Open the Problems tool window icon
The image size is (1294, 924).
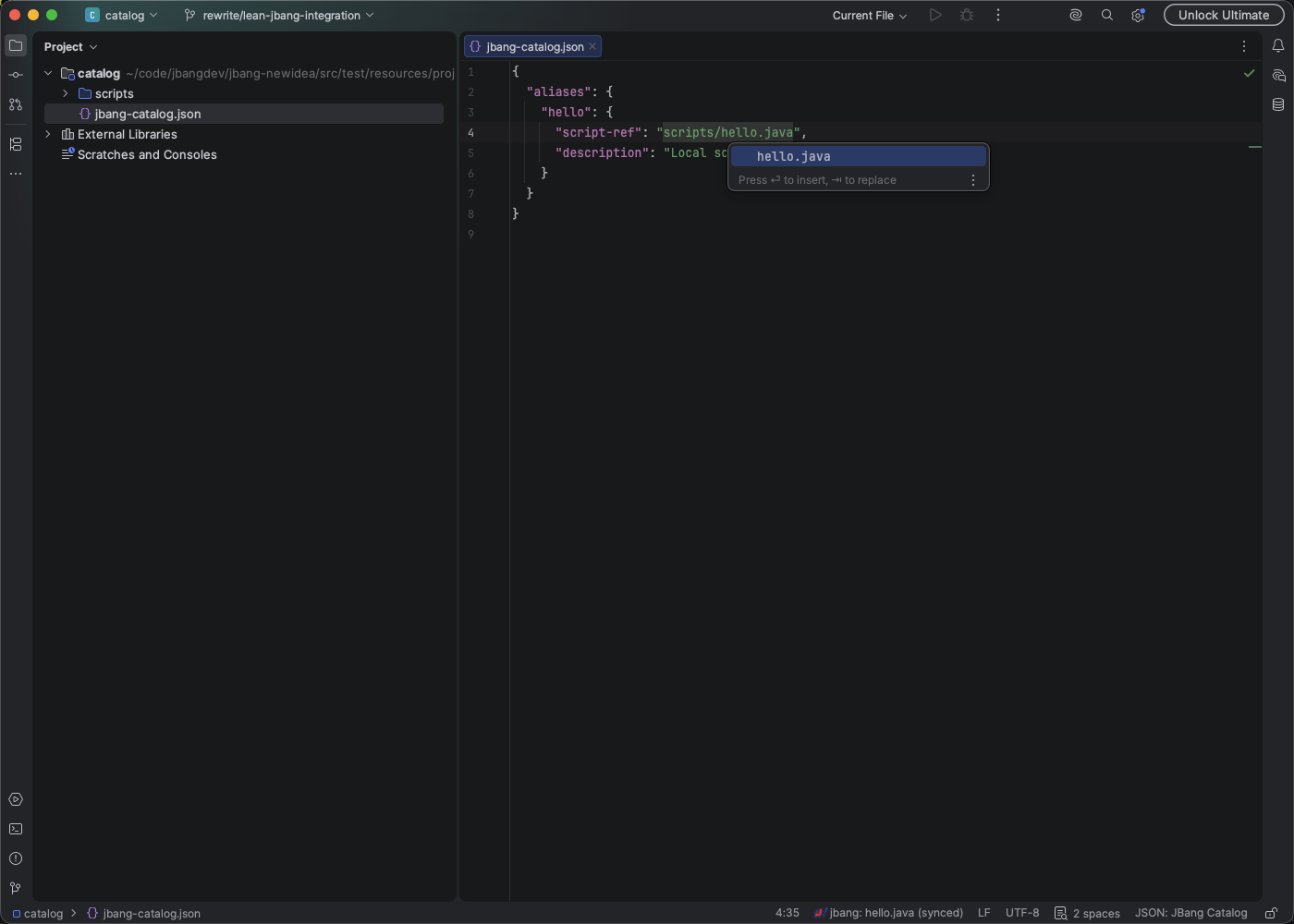[x=16, y=858]
